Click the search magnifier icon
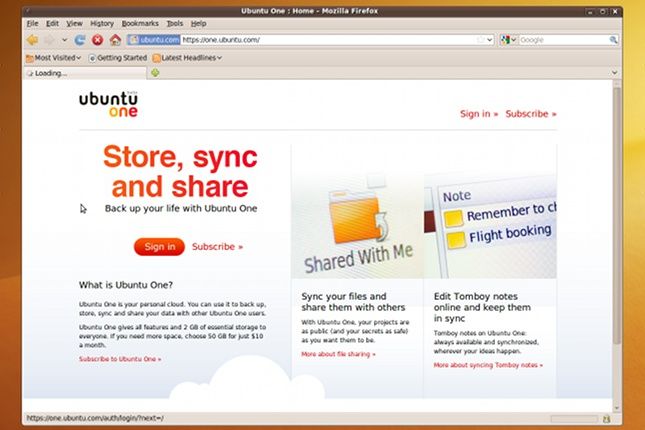Viewport: 645px width, 430px height. click(613, 40)
